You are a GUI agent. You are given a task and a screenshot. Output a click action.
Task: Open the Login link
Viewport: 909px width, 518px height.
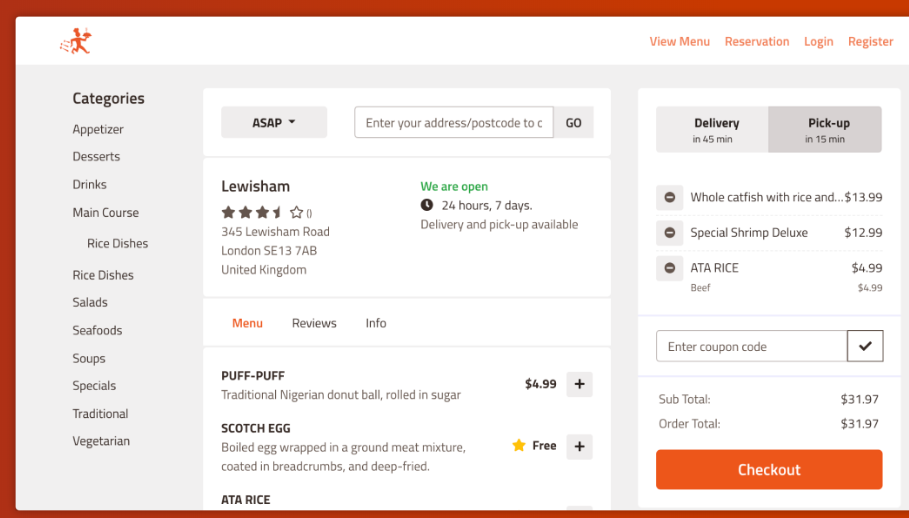click(x=818, y=42)
